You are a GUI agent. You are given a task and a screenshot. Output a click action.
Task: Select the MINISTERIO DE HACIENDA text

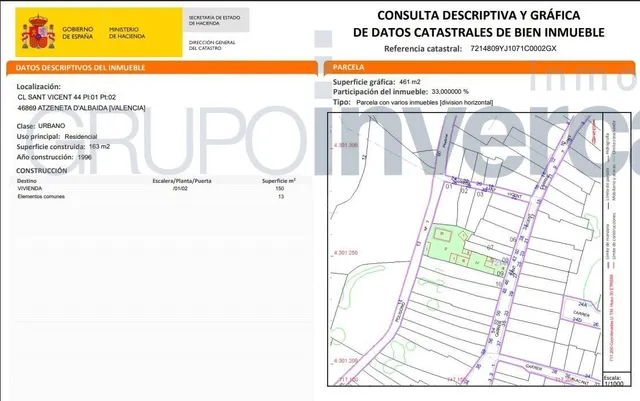127,33
